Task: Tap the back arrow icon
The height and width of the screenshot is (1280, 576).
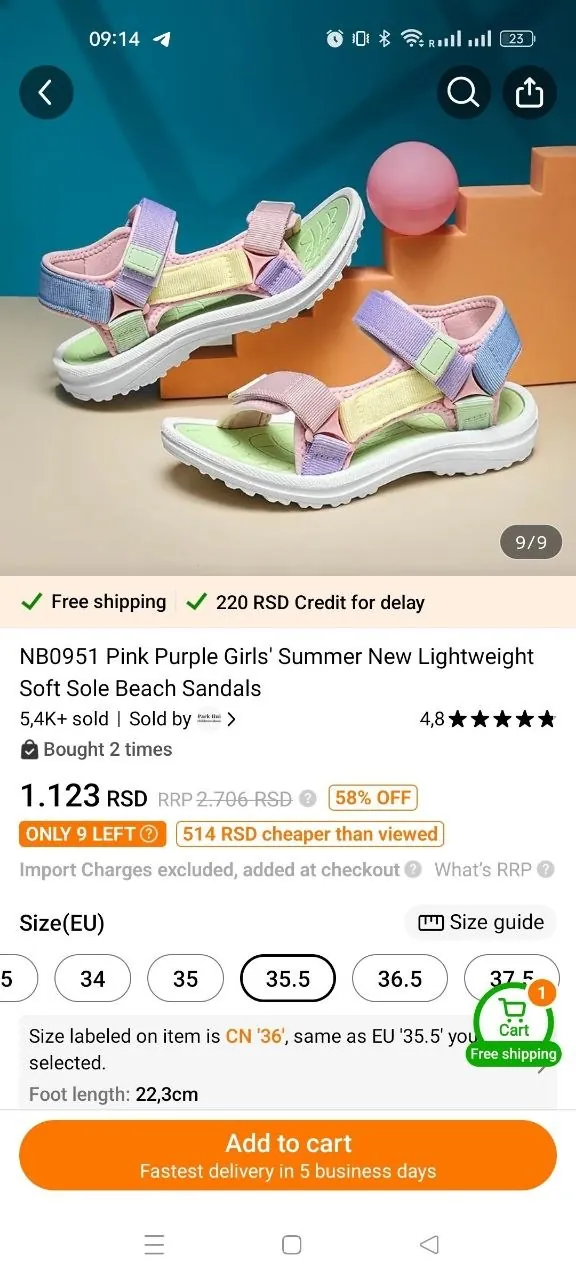Action: (46, 92)
